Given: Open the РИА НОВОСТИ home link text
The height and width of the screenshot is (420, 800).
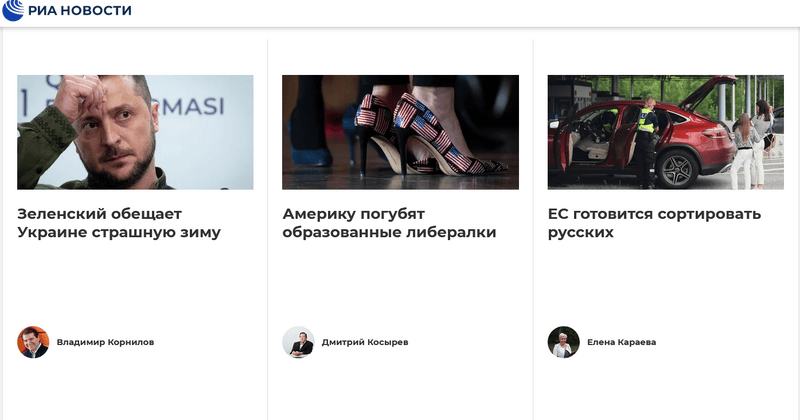Looking at the screenshot, I should (x=80, y=10).
